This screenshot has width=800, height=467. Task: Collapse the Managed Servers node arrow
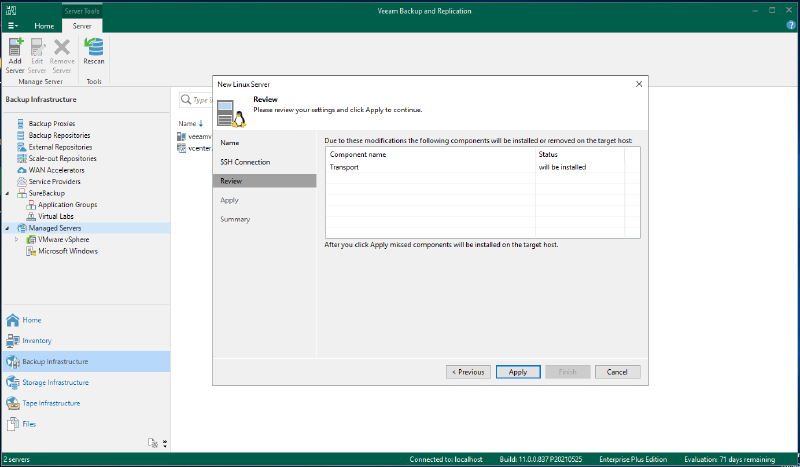(7, 228)
